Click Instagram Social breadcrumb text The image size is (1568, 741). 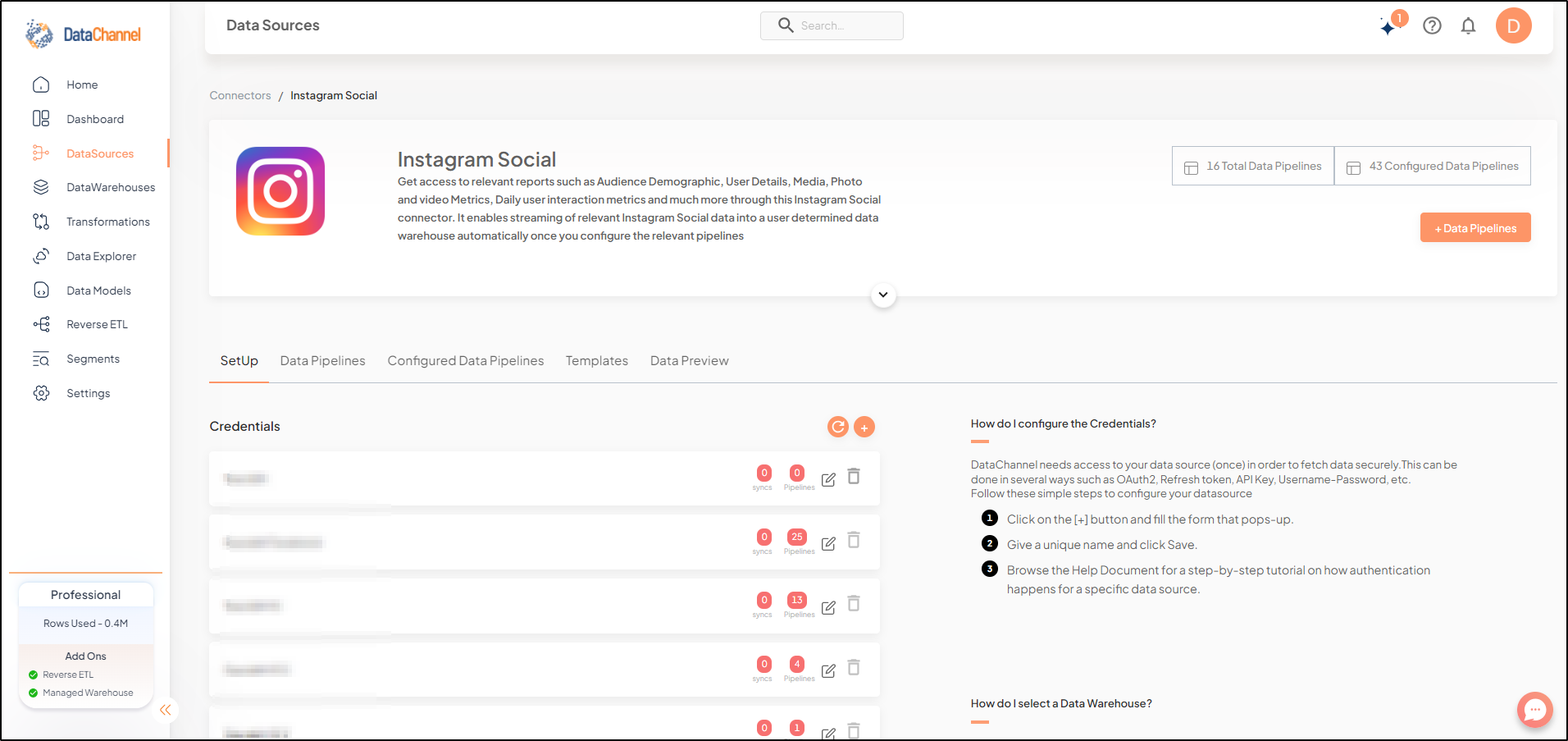point(334,95)
